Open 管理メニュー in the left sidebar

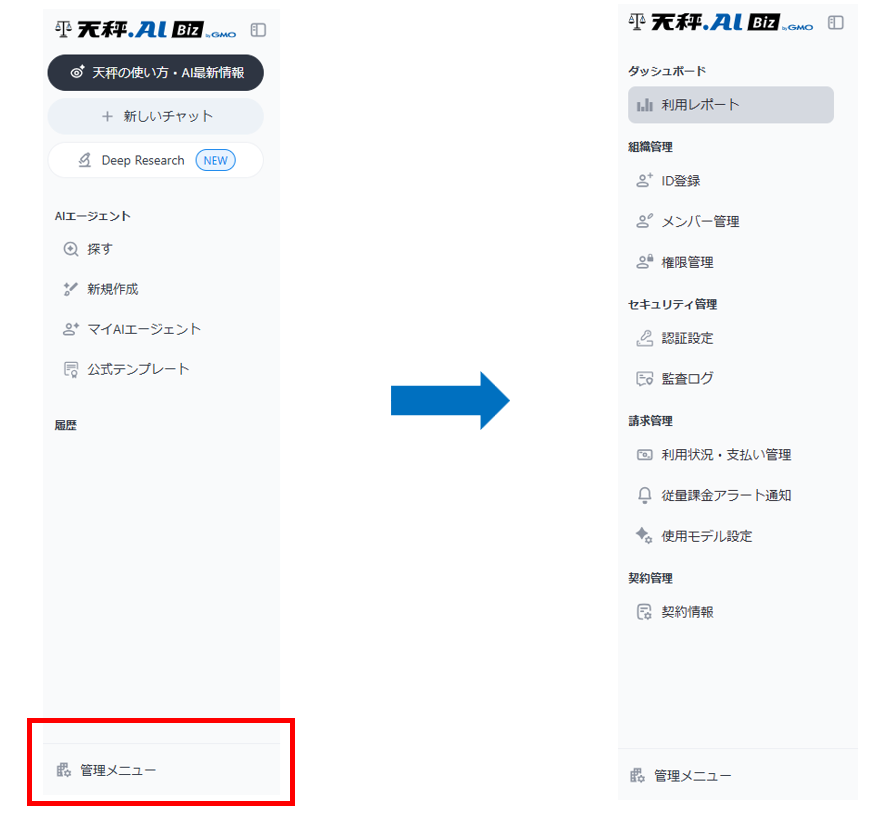106,770
